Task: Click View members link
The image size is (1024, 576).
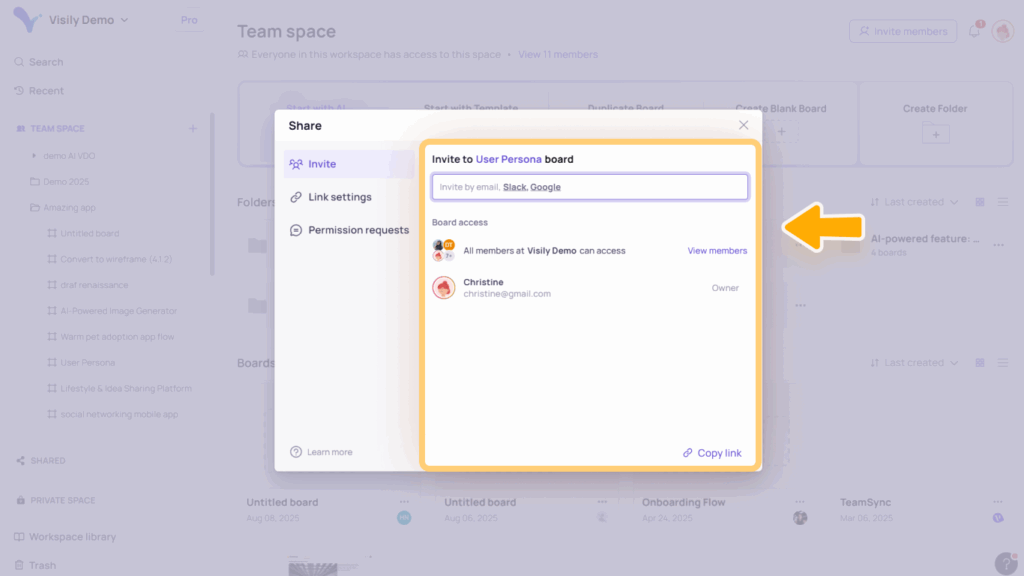Action: point(716,251)
